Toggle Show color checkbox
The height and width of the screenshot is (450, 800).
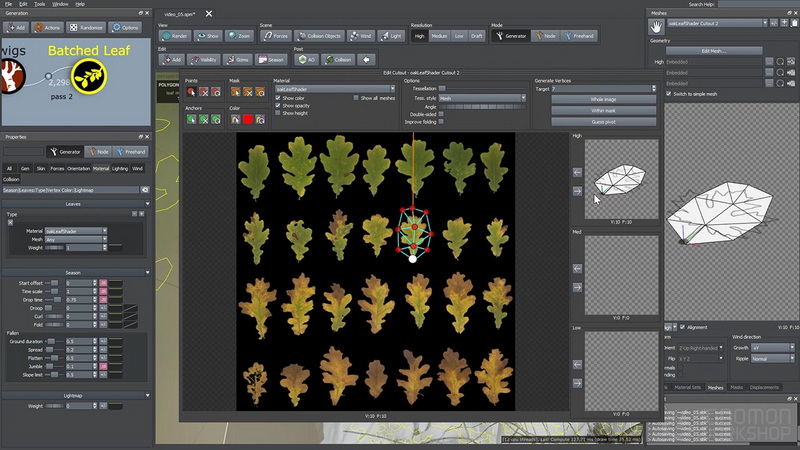coord(278,98)
